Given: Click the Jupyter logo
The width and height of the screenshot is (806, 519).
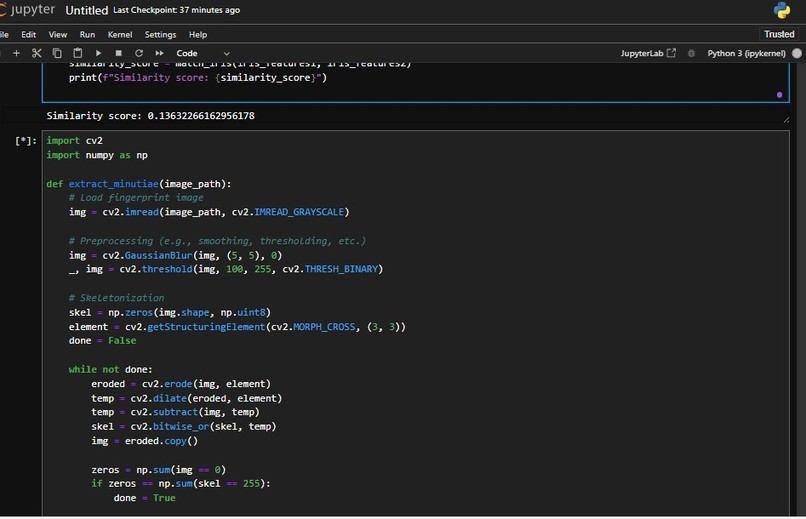Looking at the screenshot, I should [x=27, y=10].
